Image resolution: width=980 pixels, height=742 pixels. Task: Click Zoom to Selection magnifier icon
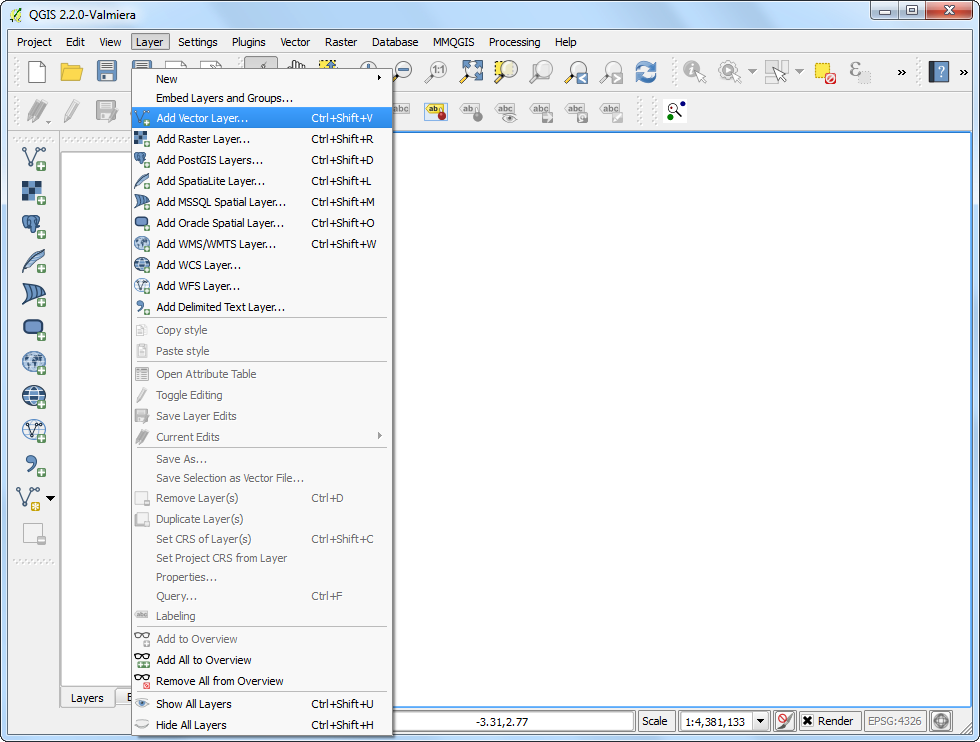(506, 71)
